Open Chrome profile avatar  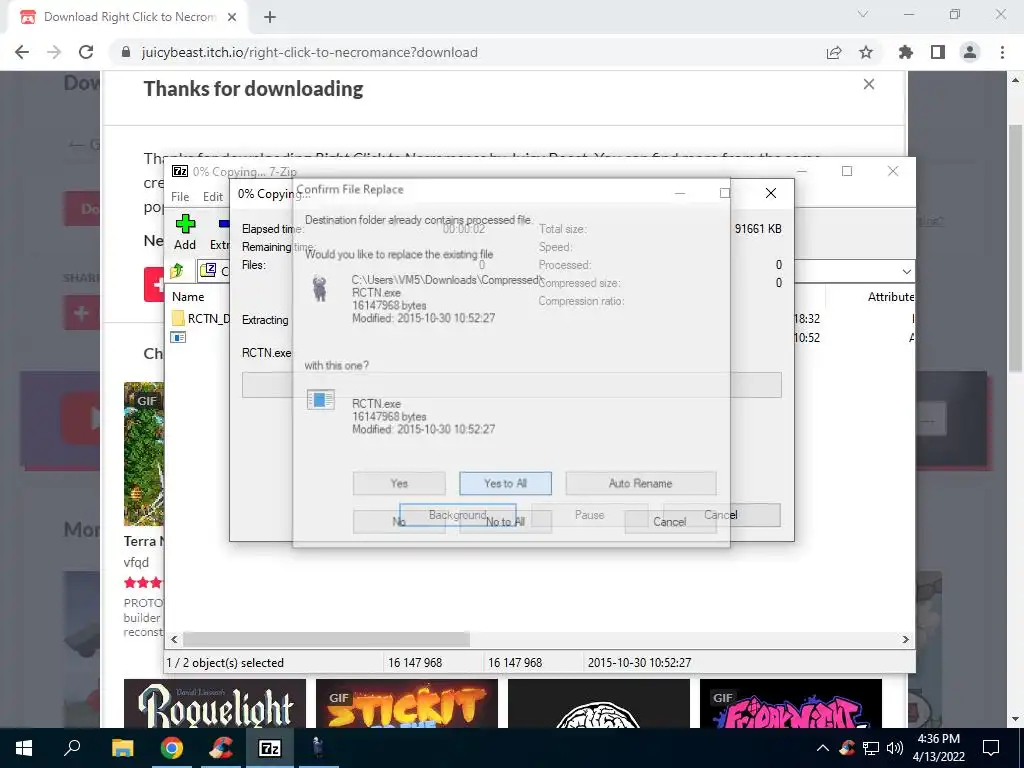tap(970, 52)
